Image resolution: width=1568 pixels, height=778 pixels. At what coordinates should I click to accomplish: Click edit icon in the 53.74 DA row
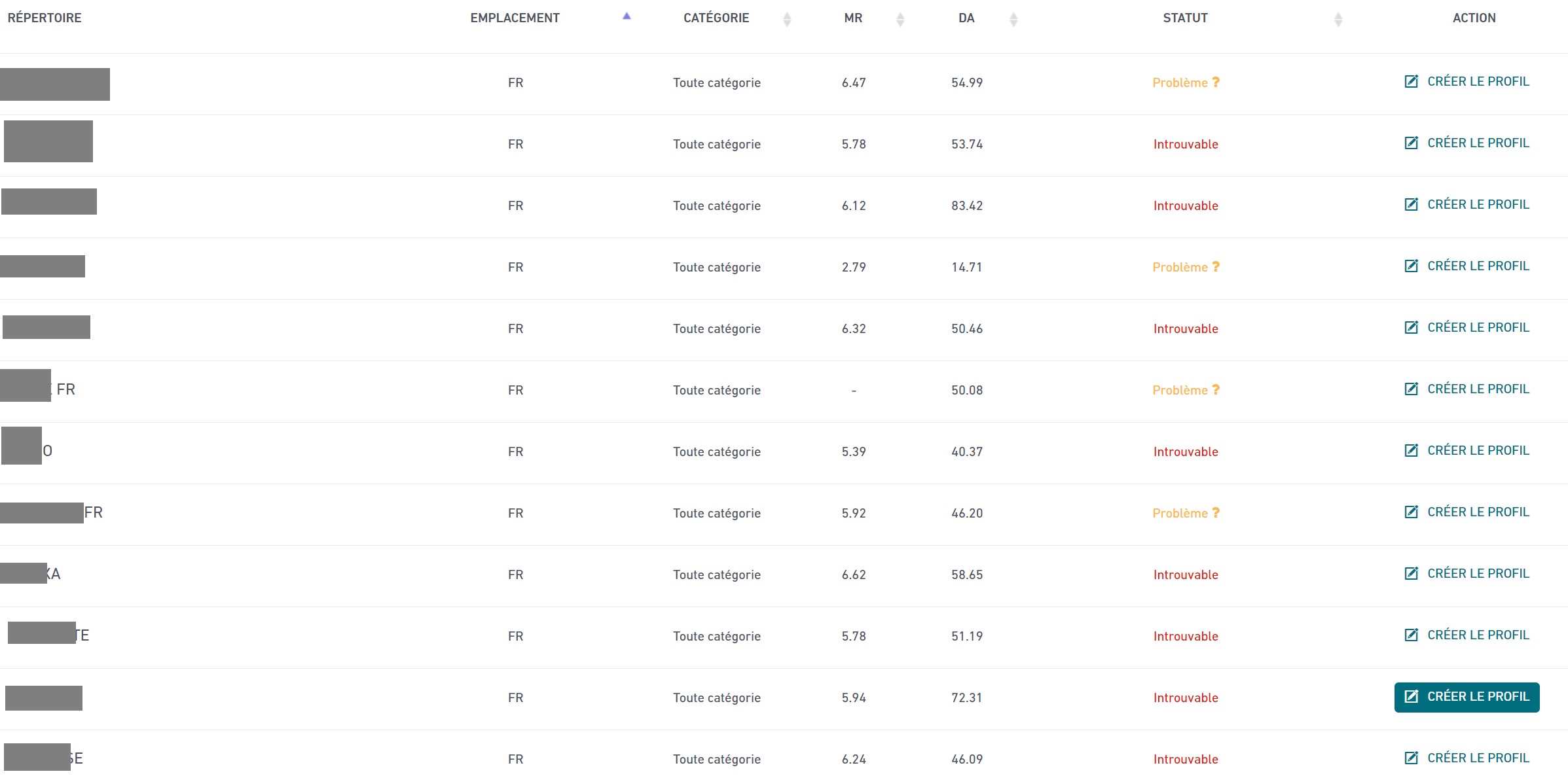[1412, 143]
